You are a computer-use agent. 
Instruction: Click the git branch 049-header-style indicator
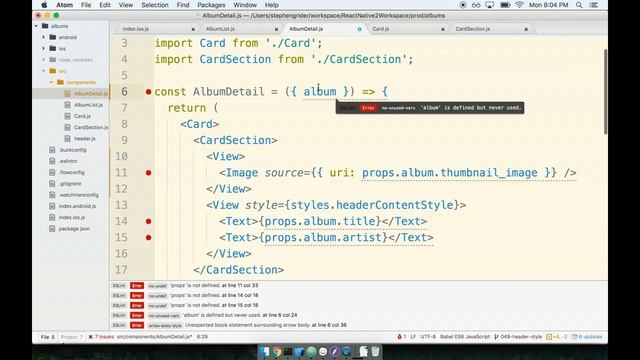click(518, 337)
